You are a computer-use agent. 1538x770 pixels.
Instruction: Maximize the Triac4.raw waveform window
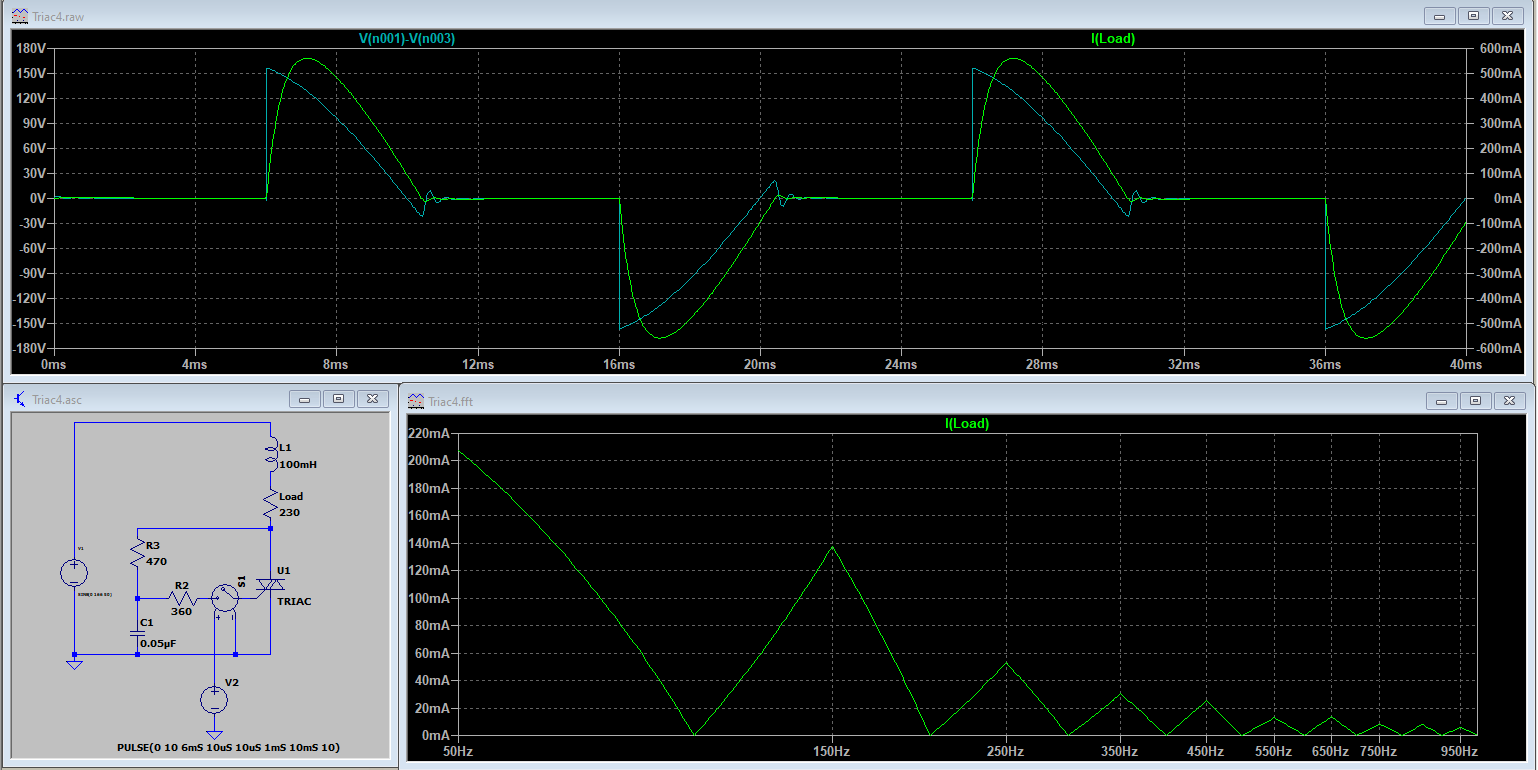pyautogui.click(x=1473, y=16)
